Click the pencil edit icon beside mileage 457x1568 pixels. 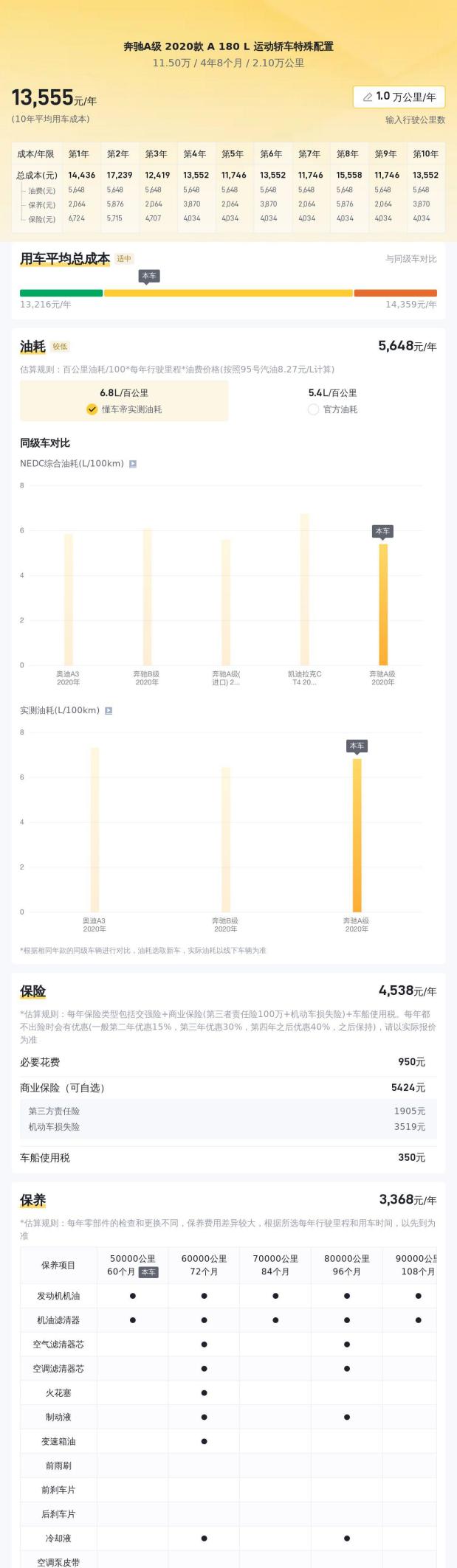[367, 97]
